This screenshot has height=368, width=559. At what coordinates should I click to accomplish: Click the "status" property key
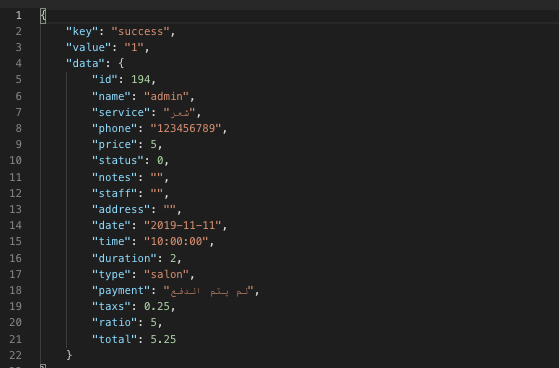coord(118,160)
